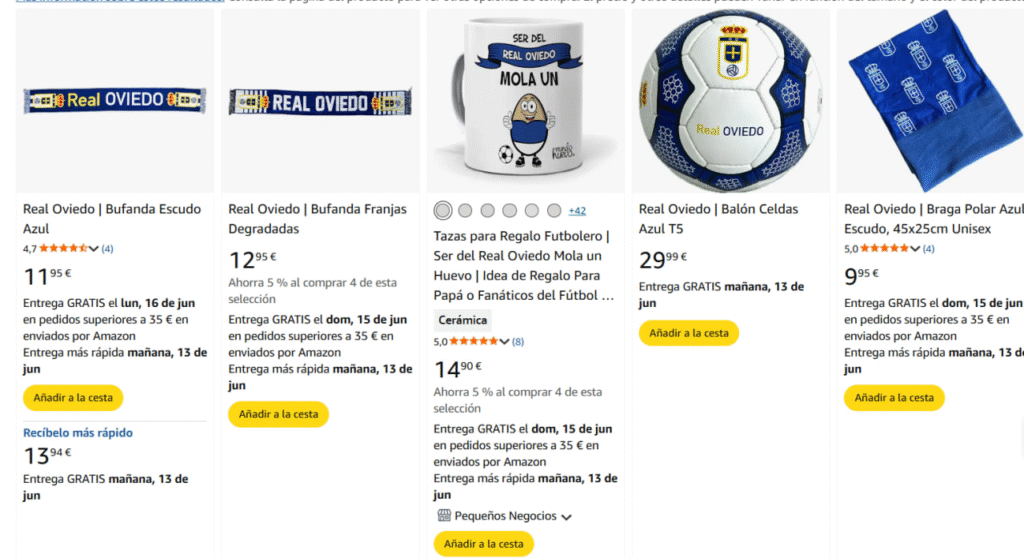Open the Recíbelo más rápido link
Screen dimensions: 1024x558
[x=78, y=433]
